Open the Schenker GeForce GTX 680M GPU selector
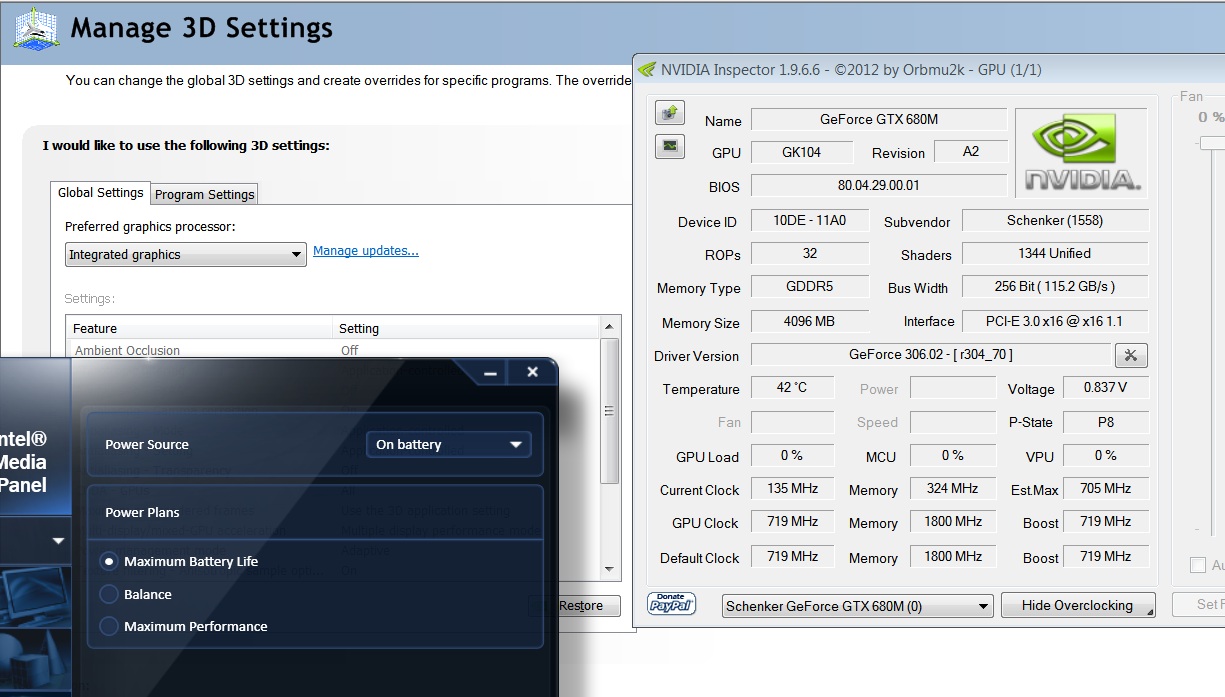 857,606
